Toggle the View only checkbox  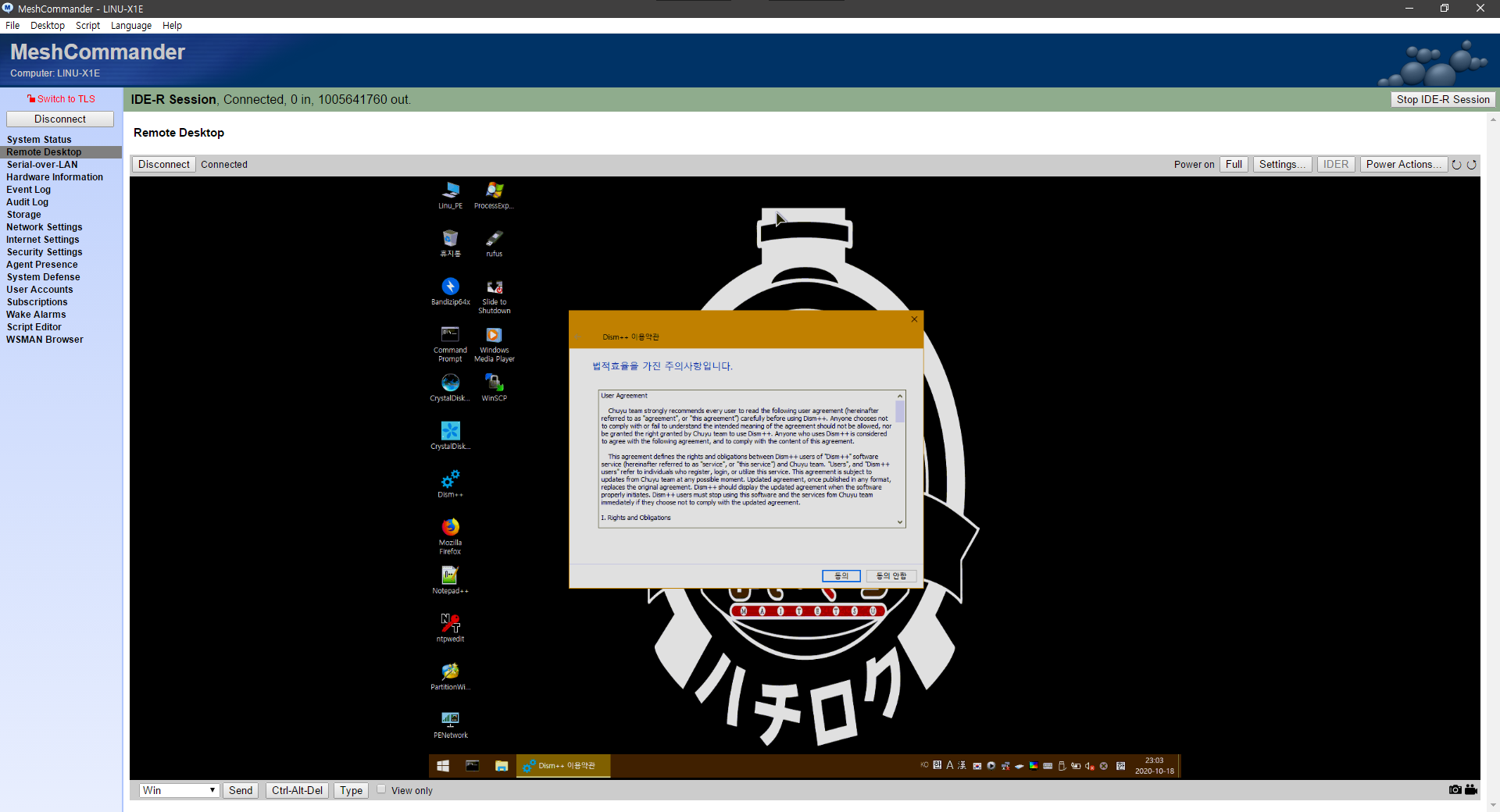(381, 789)
